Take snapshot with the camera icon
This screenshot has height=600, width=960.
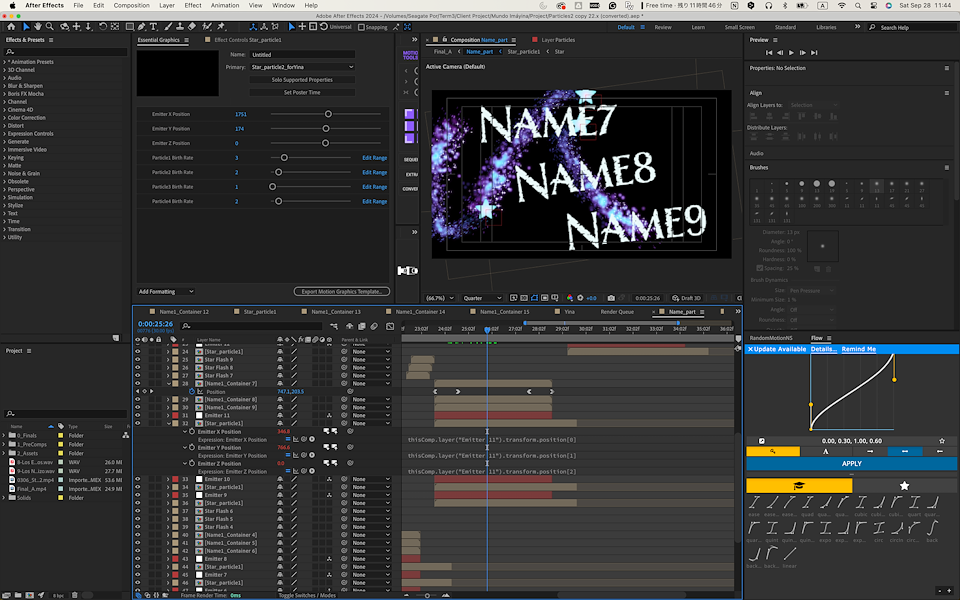(610, 298)
